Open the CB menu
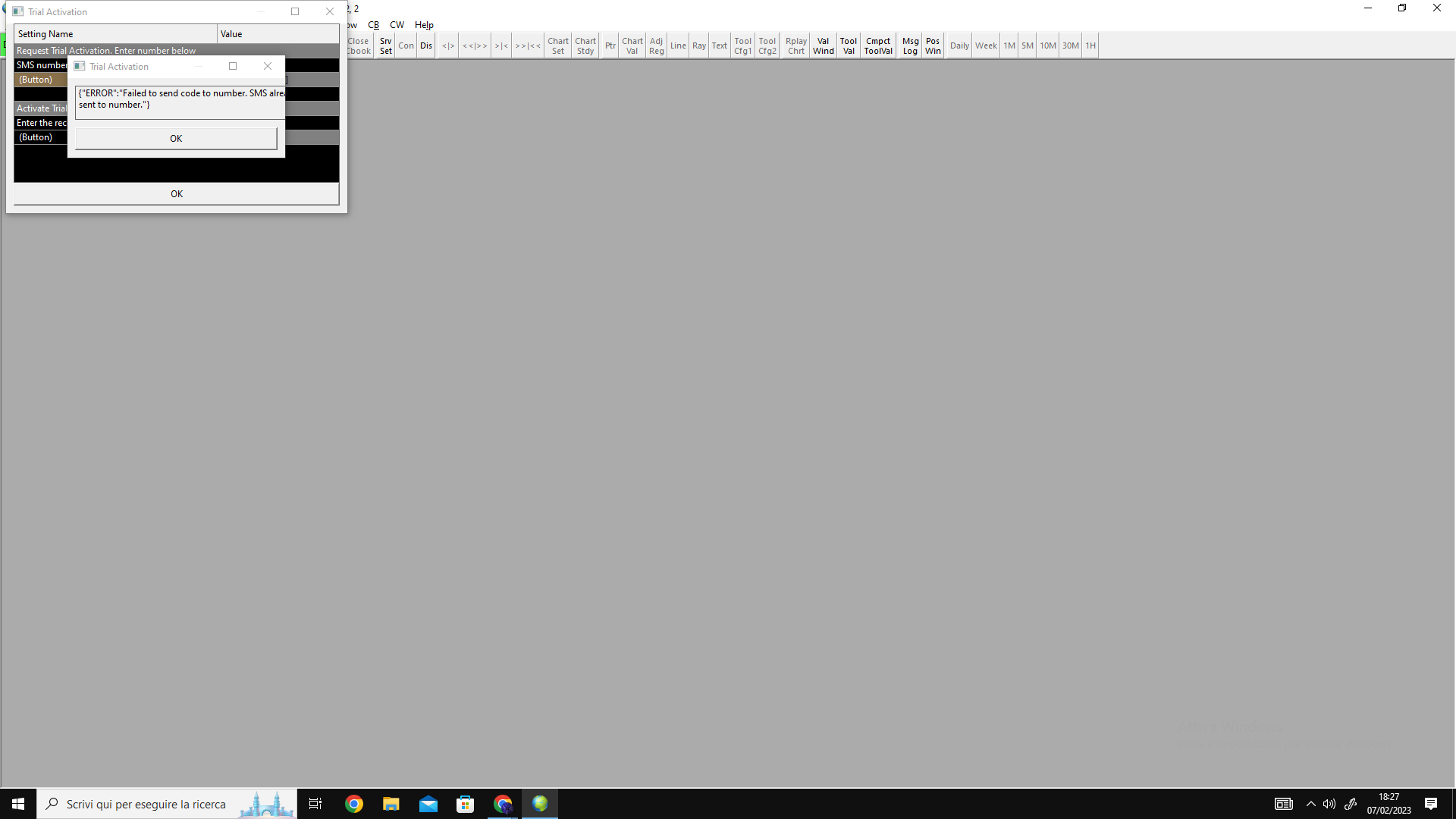 click(x=373, y=25)
